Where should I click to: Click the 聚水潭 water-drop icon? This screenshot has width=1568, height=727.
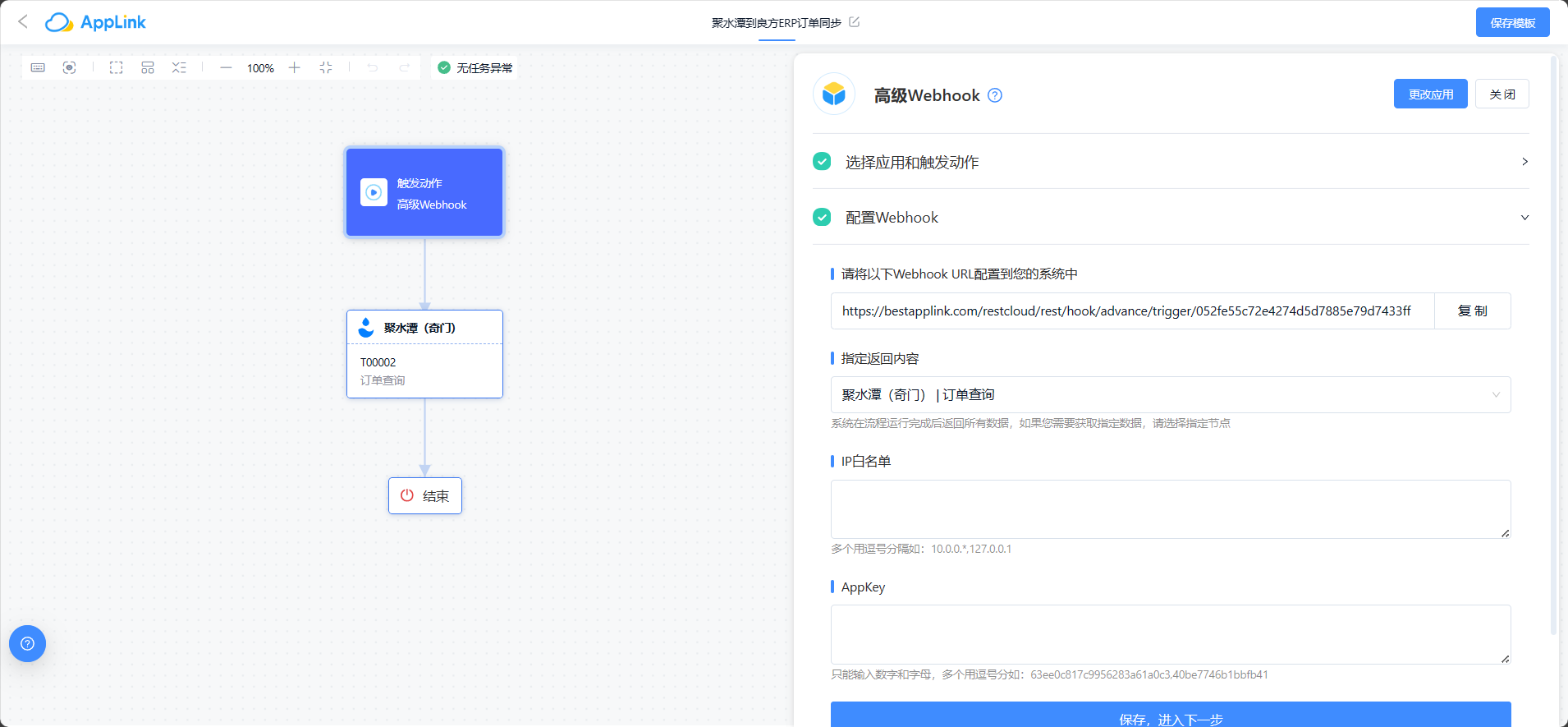366,327
